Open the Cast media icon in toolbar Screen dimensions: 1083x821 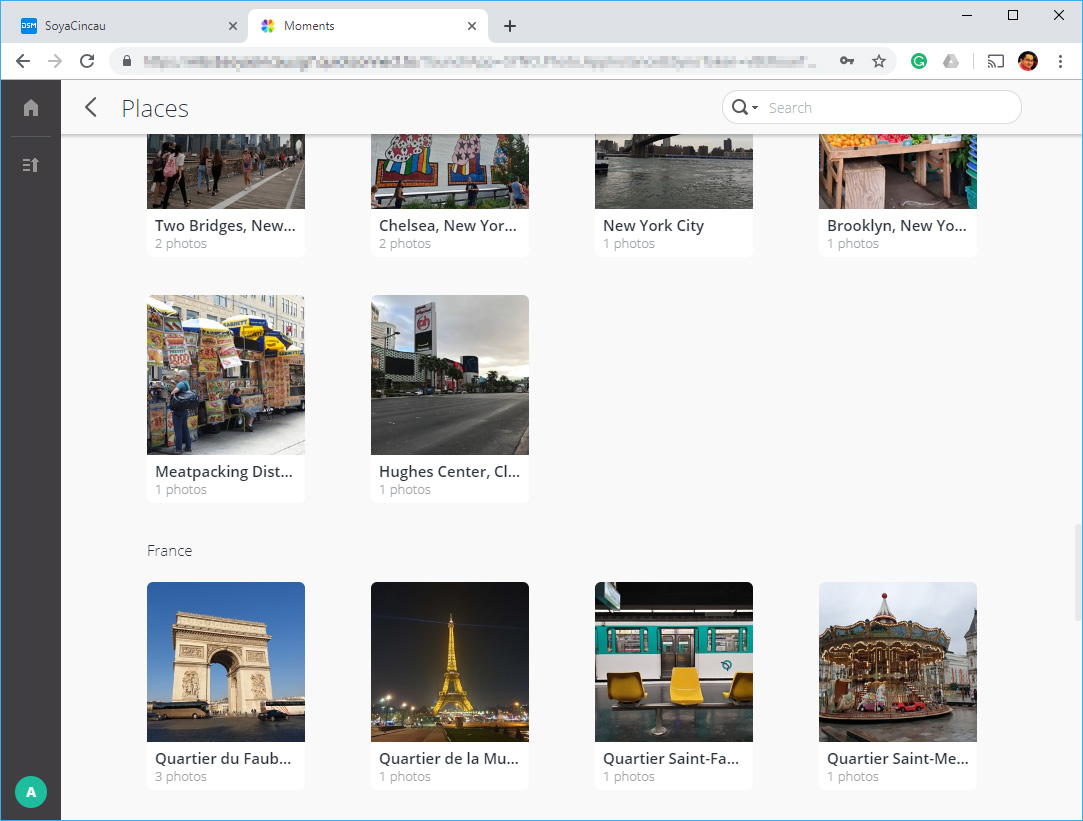click(995, 61)
